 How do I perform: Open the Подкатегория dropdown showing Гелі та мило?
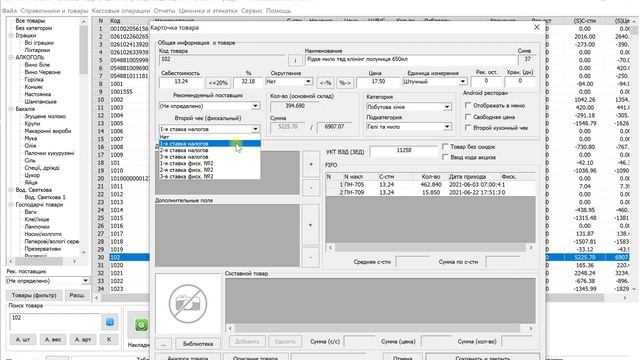(447, 127)
